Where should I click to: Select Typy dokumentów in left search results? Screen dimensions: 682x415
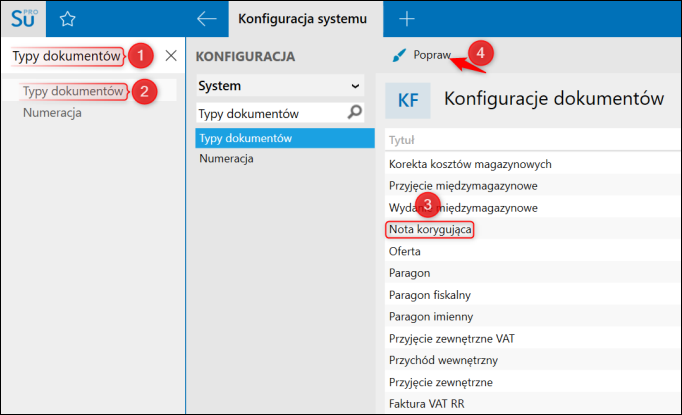(x=73, y=91)
